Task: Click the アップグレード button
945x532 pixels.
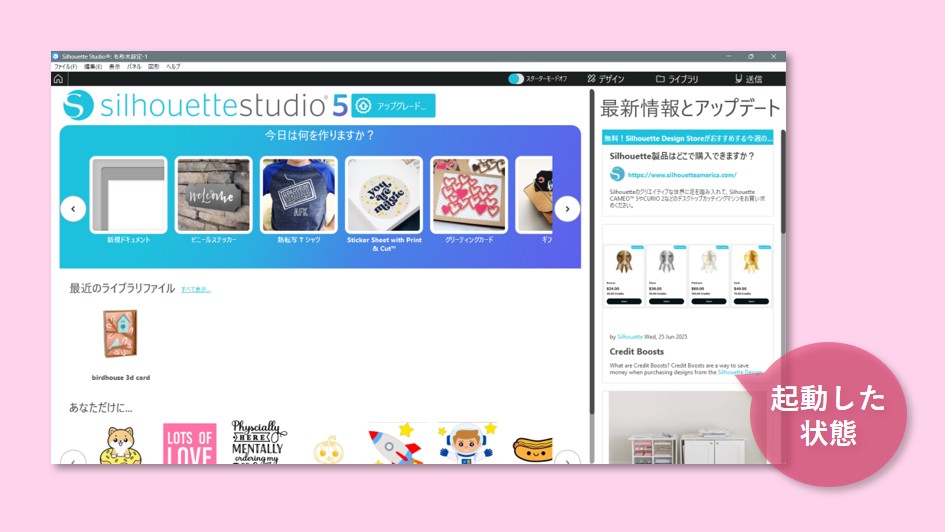Action: (x=393, y=106)
